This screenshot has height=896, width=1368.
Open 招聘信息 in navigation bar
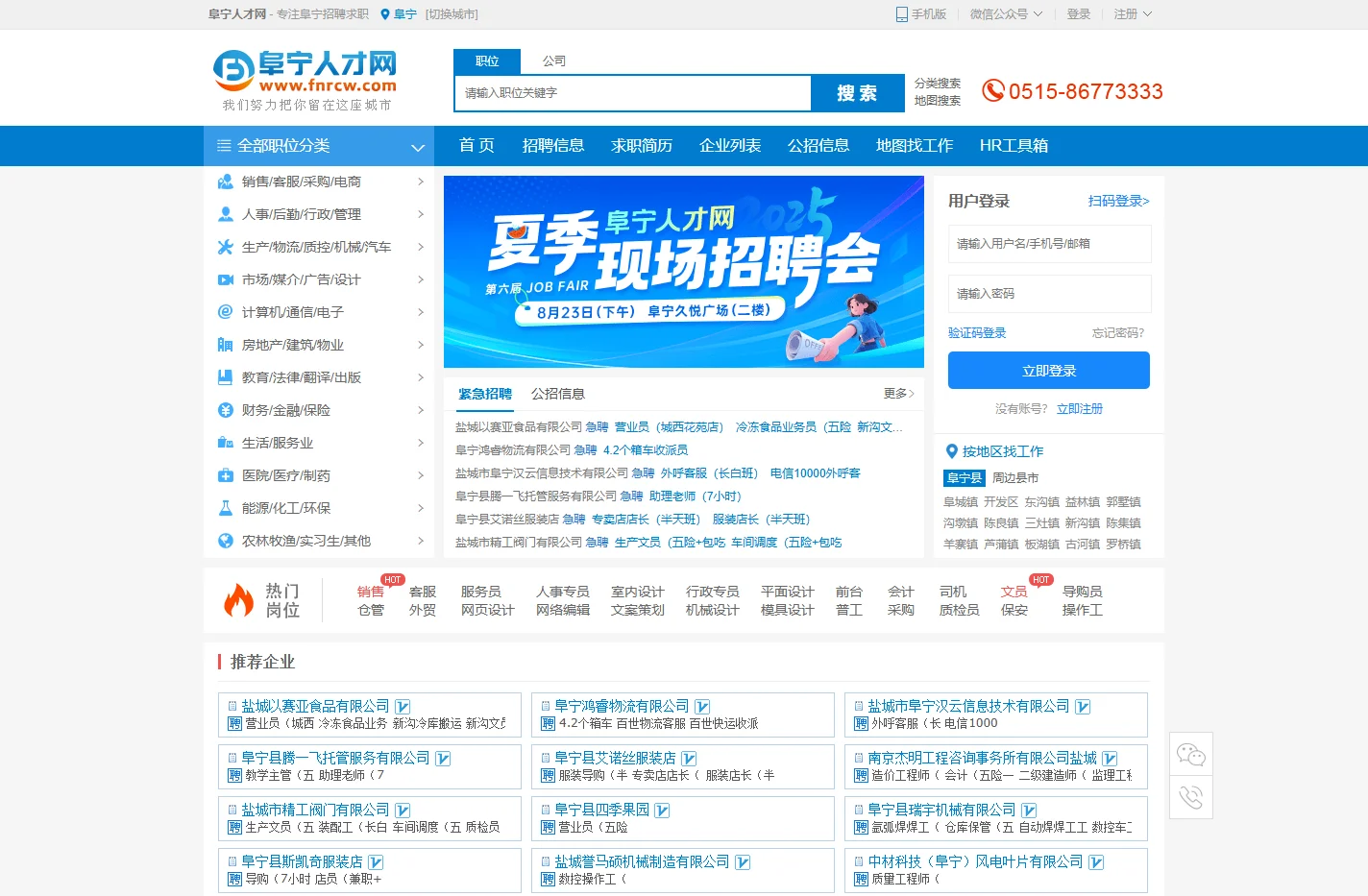[553, 146]
